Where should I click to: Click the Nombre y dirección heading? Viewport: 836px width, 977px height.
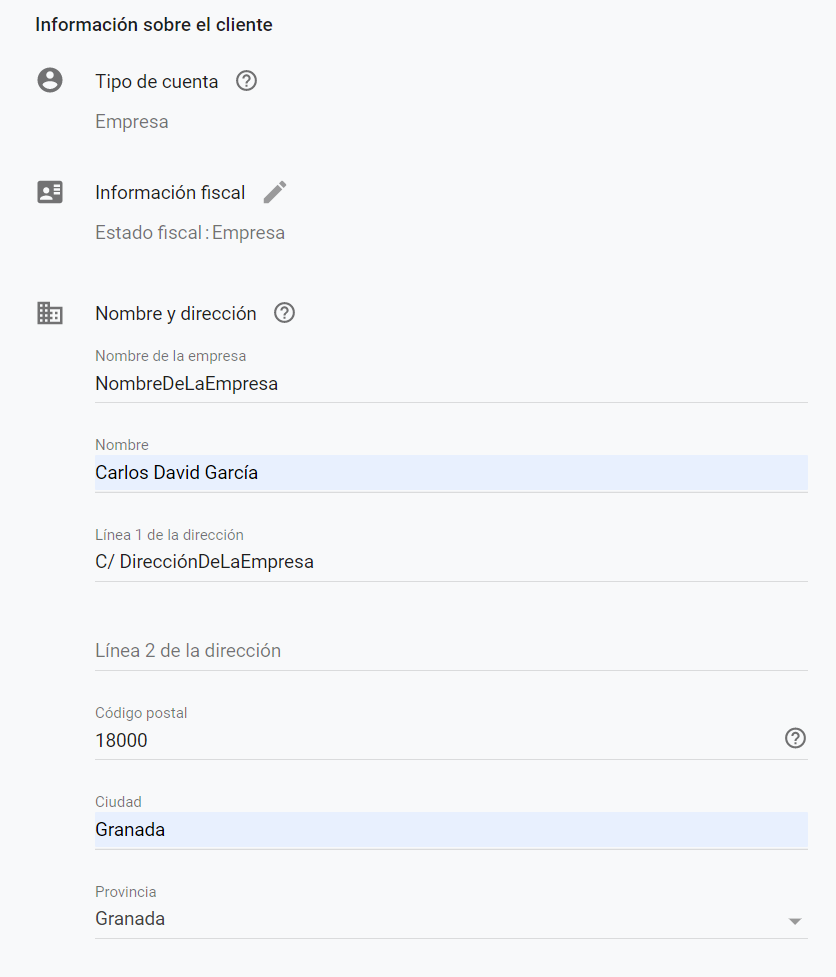(x=176, y=313)
